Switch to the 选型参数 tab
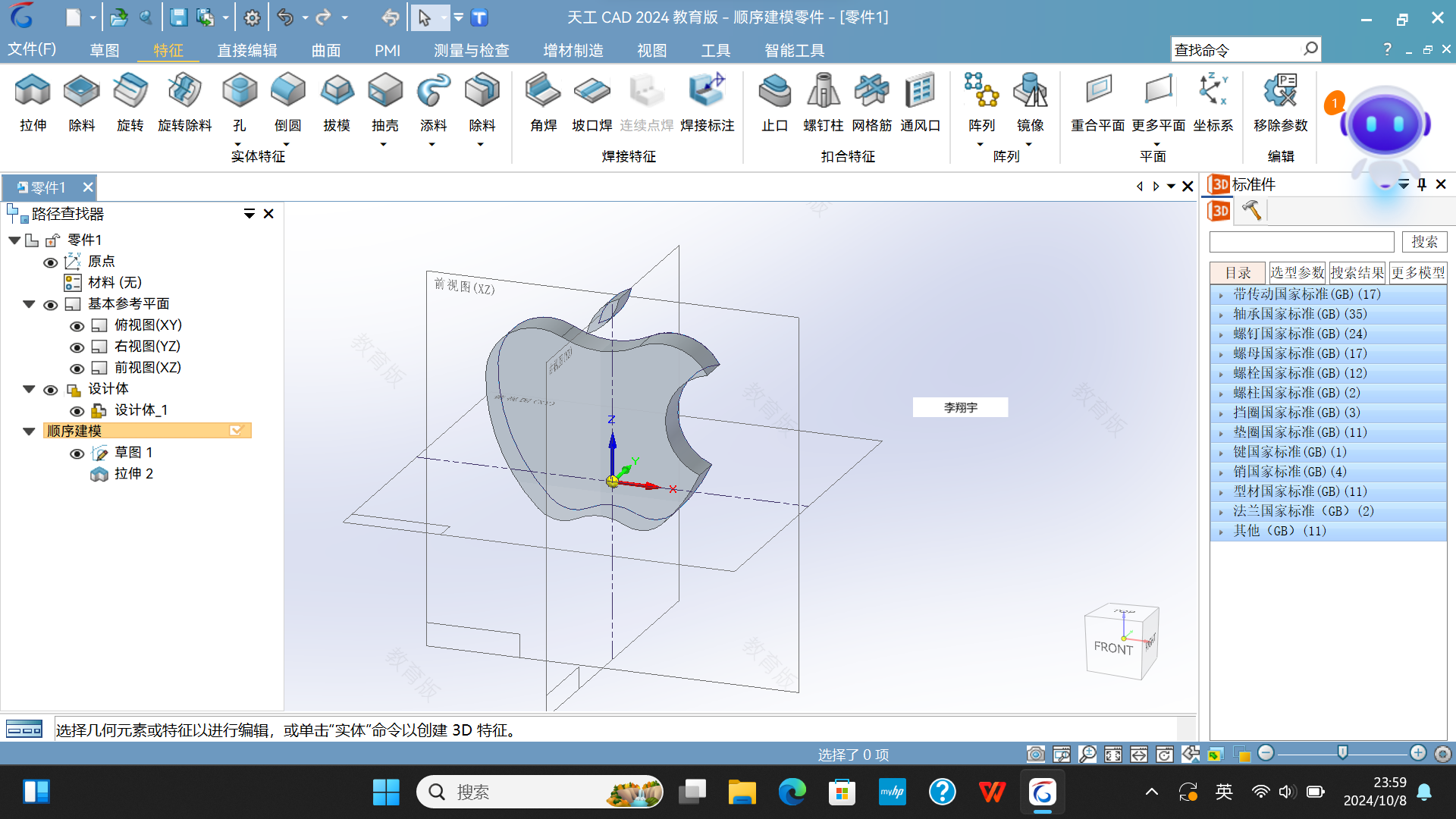The height and width of the screenshot is (819, 1456). coord(1297,272)
